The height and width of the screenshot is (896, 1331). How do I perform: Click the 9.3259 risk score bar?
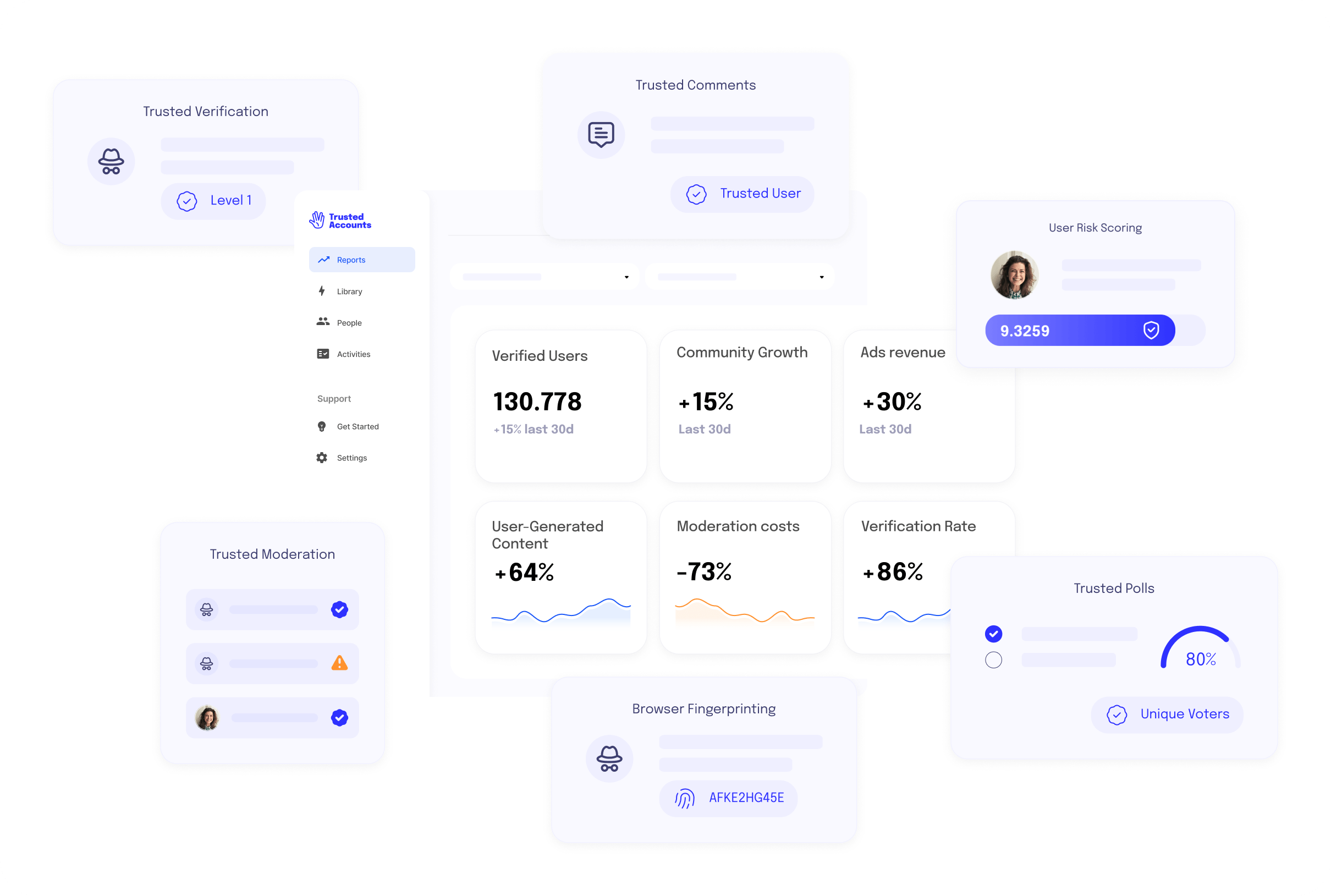click(1079, 330)
